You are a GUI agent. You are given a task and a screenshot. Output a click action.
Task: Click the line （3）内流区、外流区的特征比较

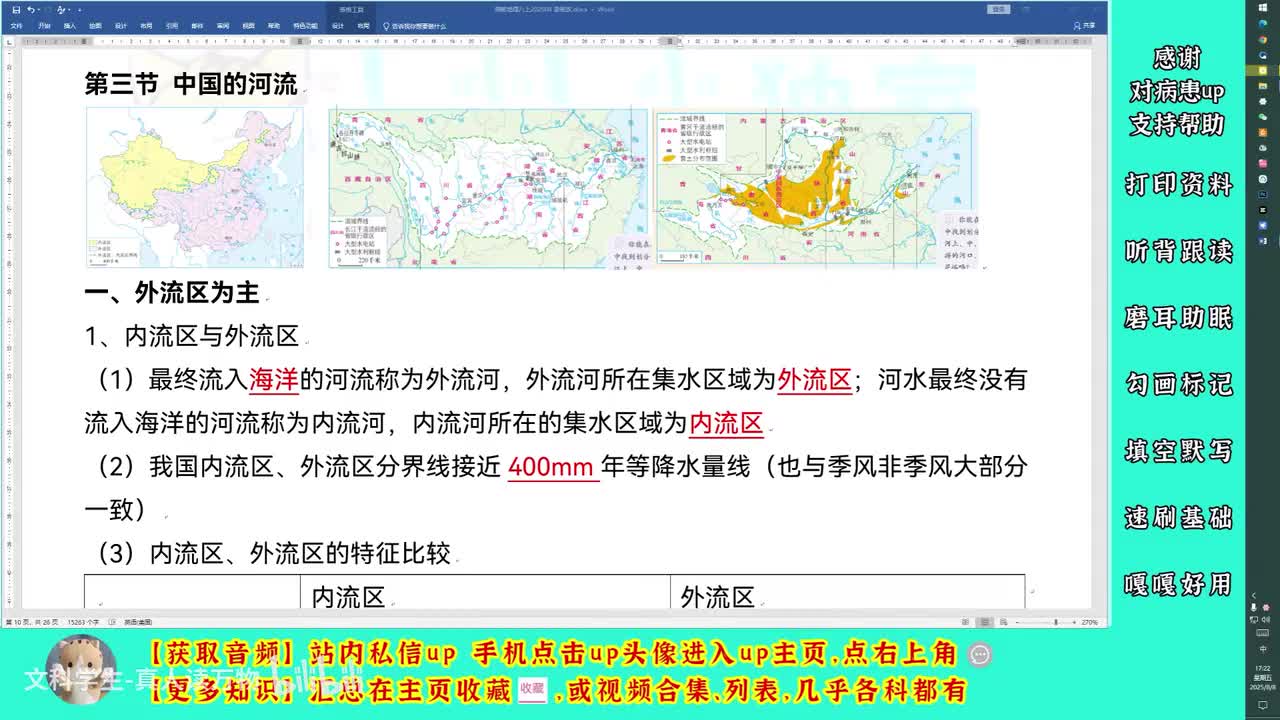(273, 553)
